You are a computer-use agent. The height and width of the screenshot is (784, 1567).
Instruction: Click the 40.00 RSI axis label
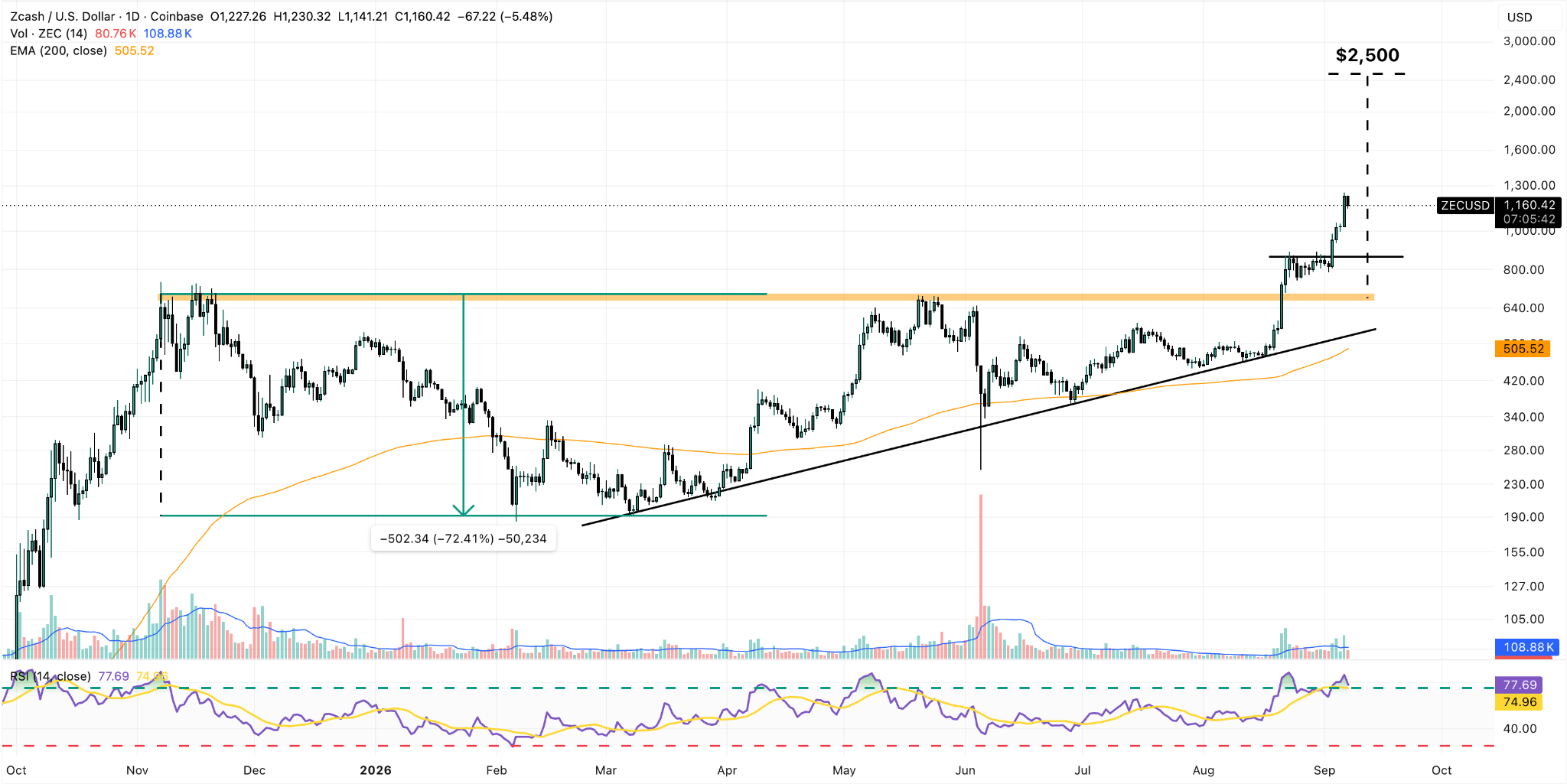[x=1520, y=729]
